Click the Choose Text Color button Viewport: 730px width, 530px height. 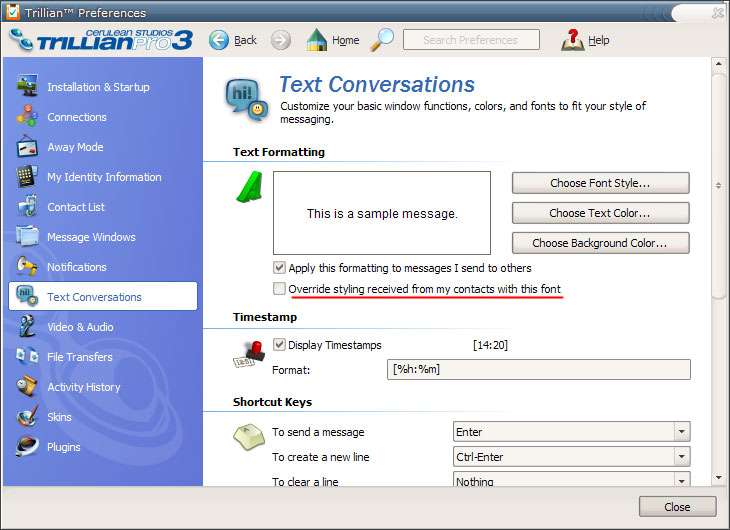(601, 213)
